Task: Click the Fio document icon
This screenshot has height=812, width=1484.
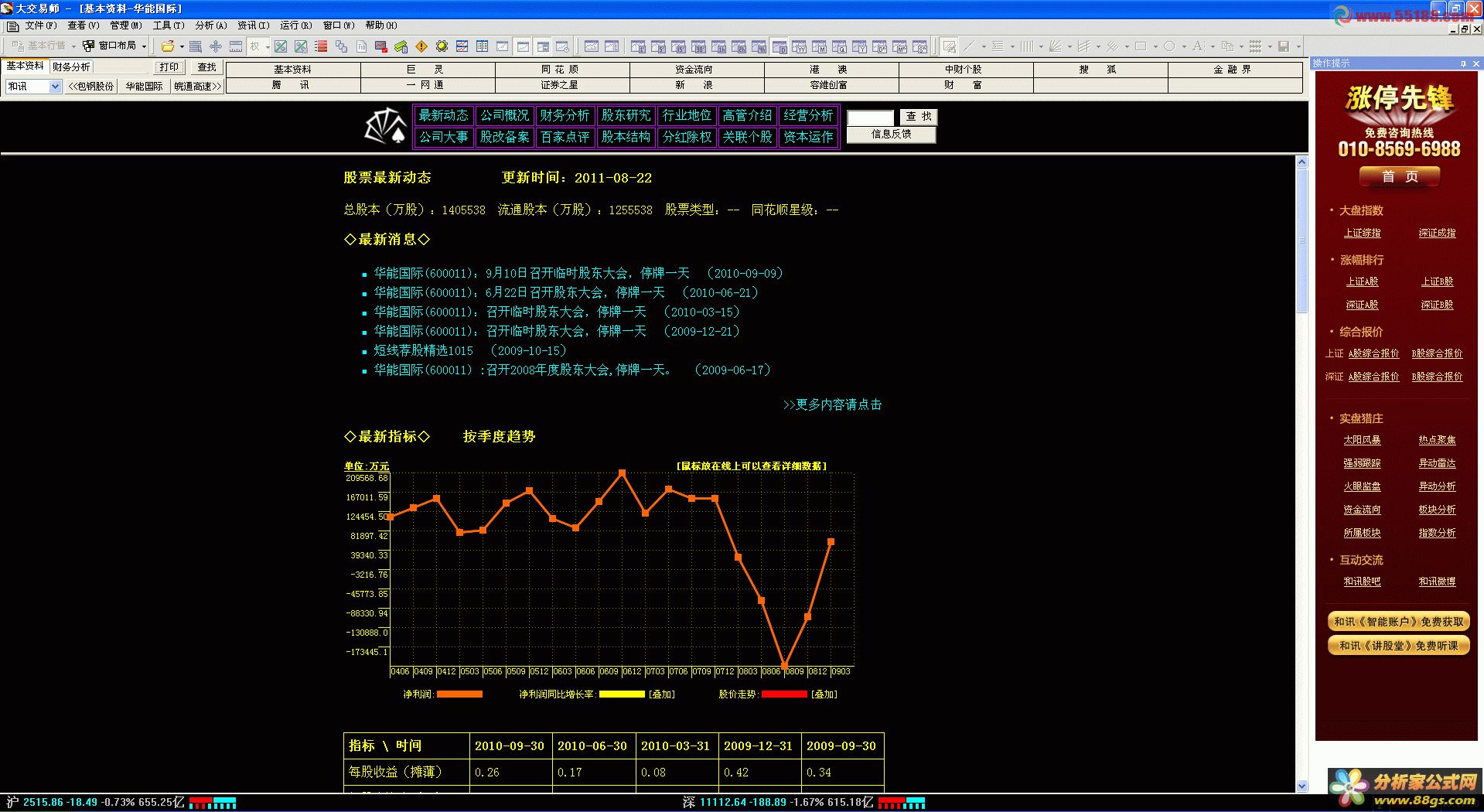Action: [x=361, y=46]
